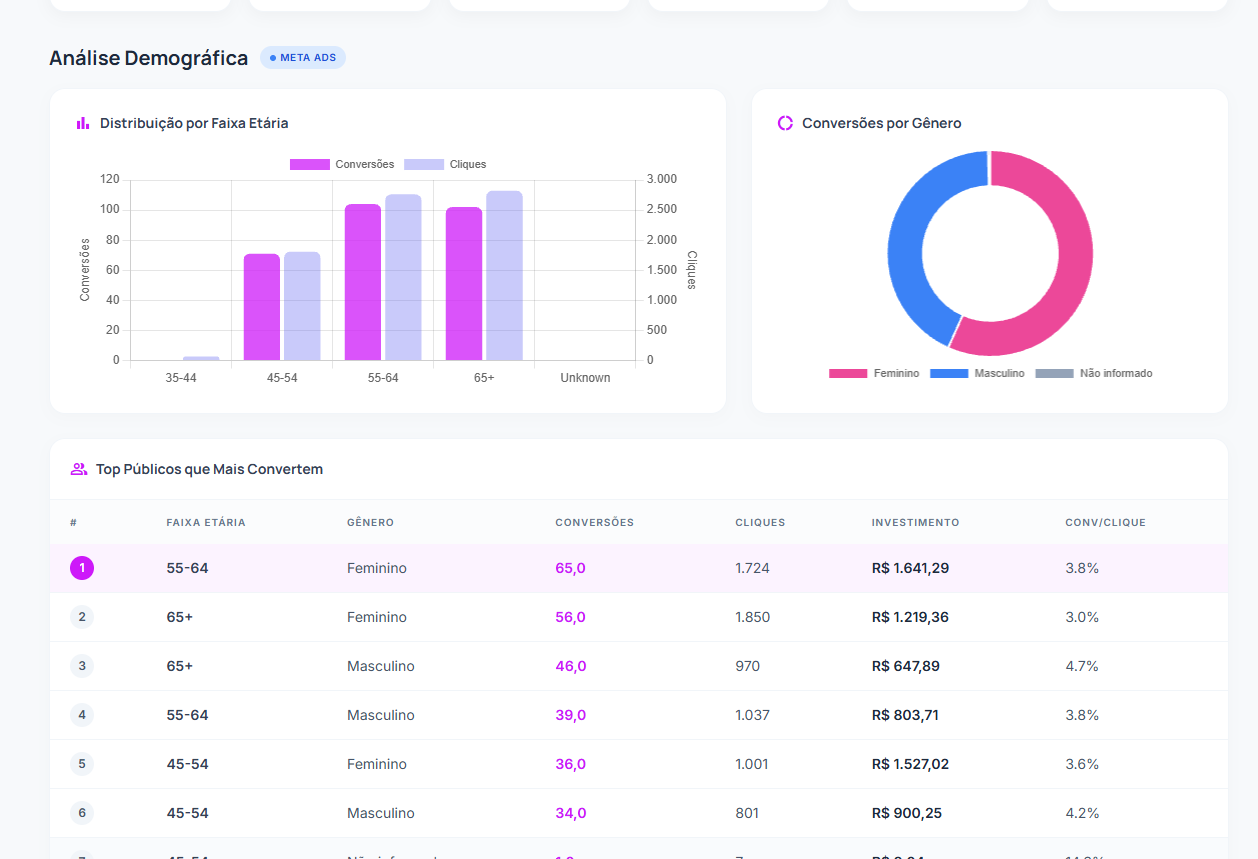The width and height of the screenshot is (1258, 859).
Task: Click the 45-54 Conversões bar
Action: tap(262, 307)
